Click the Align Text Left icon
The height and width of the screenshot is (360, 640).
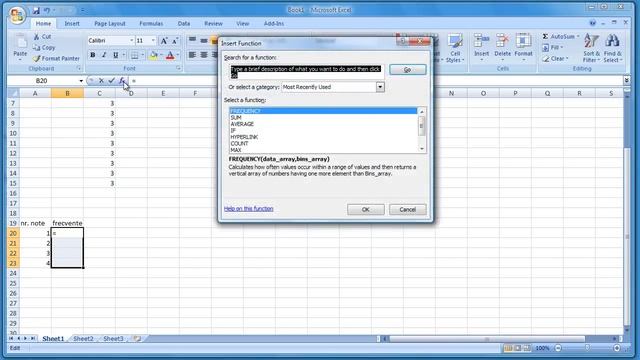pos(192,55)
